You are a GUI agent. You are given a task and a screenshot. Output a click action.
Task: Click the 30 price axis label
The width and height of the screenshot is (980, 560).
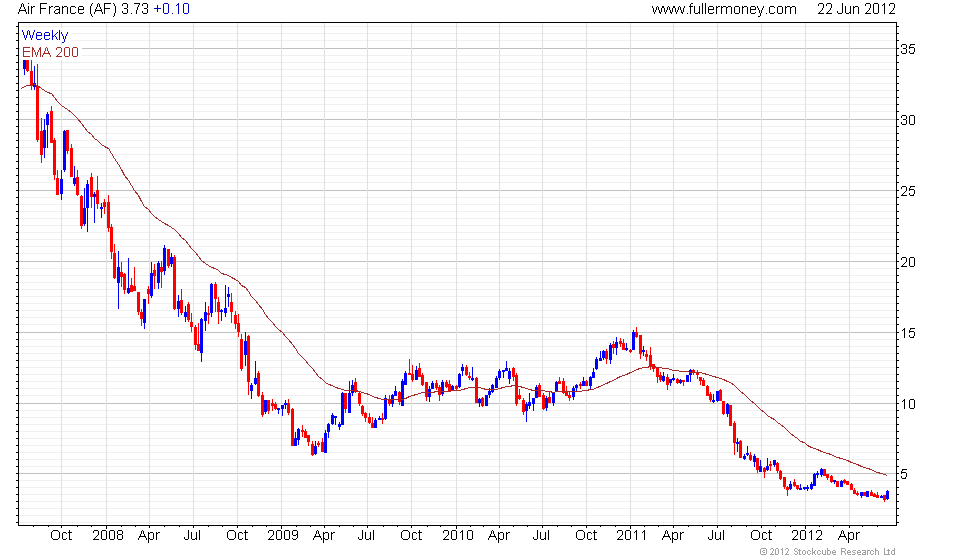tap(908, 120)
